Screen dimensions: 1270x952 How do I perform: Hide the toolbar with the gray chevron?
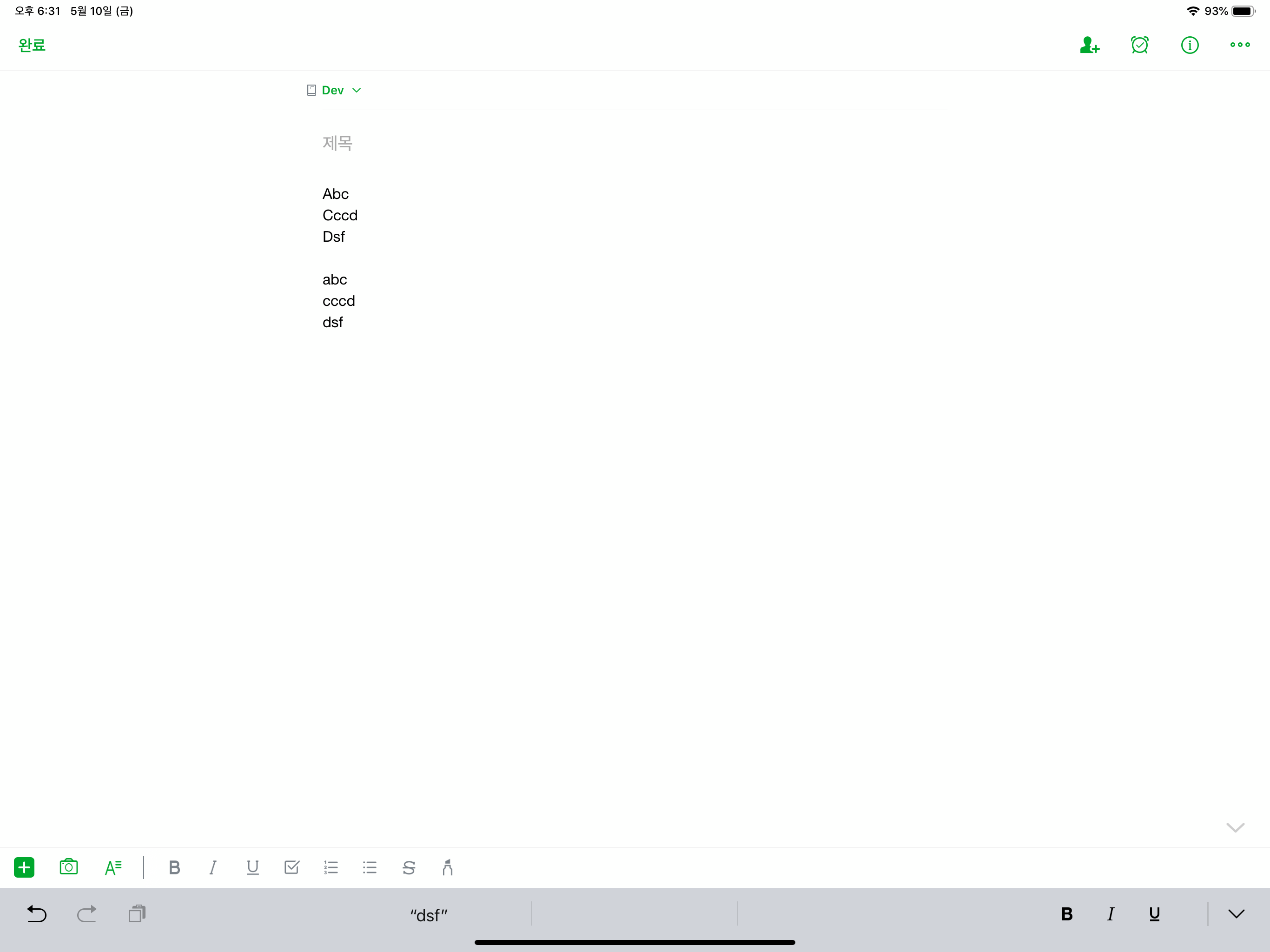point(1235,827)
